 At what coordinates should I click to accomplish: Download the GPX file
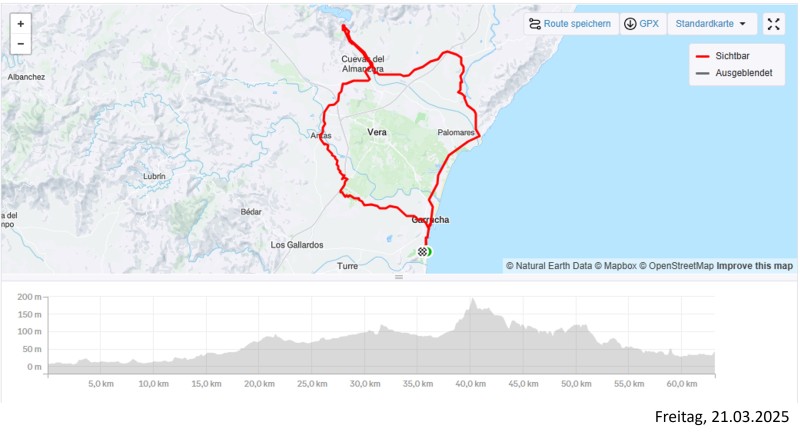[641, 24]
